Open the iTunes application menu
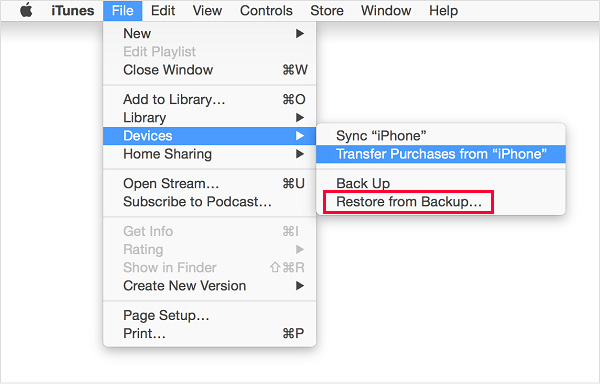Image resolution: width=601 pixels, height=384 pixels. [72, 10]
